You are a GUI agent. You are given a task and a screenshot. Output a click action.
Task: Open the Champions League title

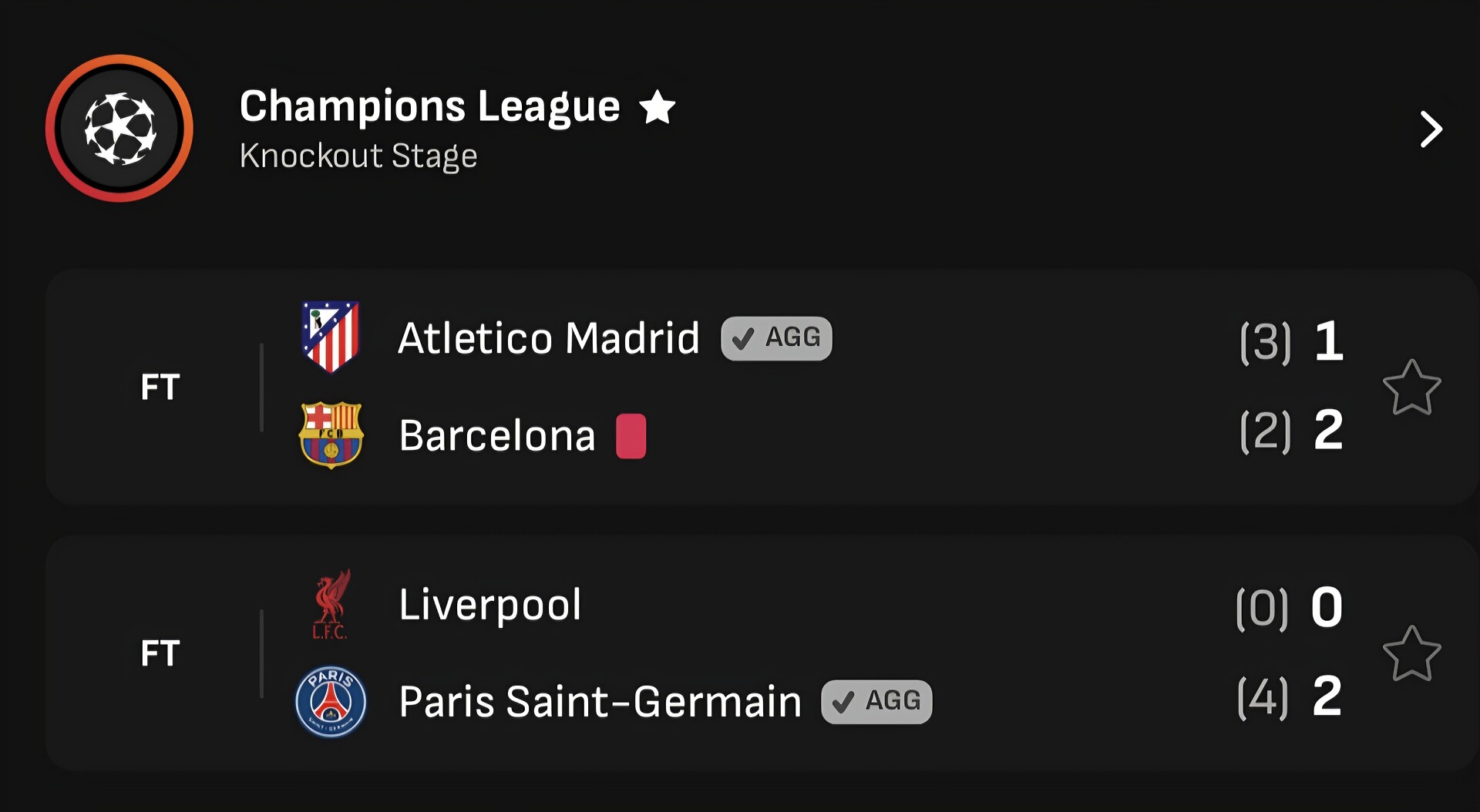pyautogui.click(x=429, y=106)
